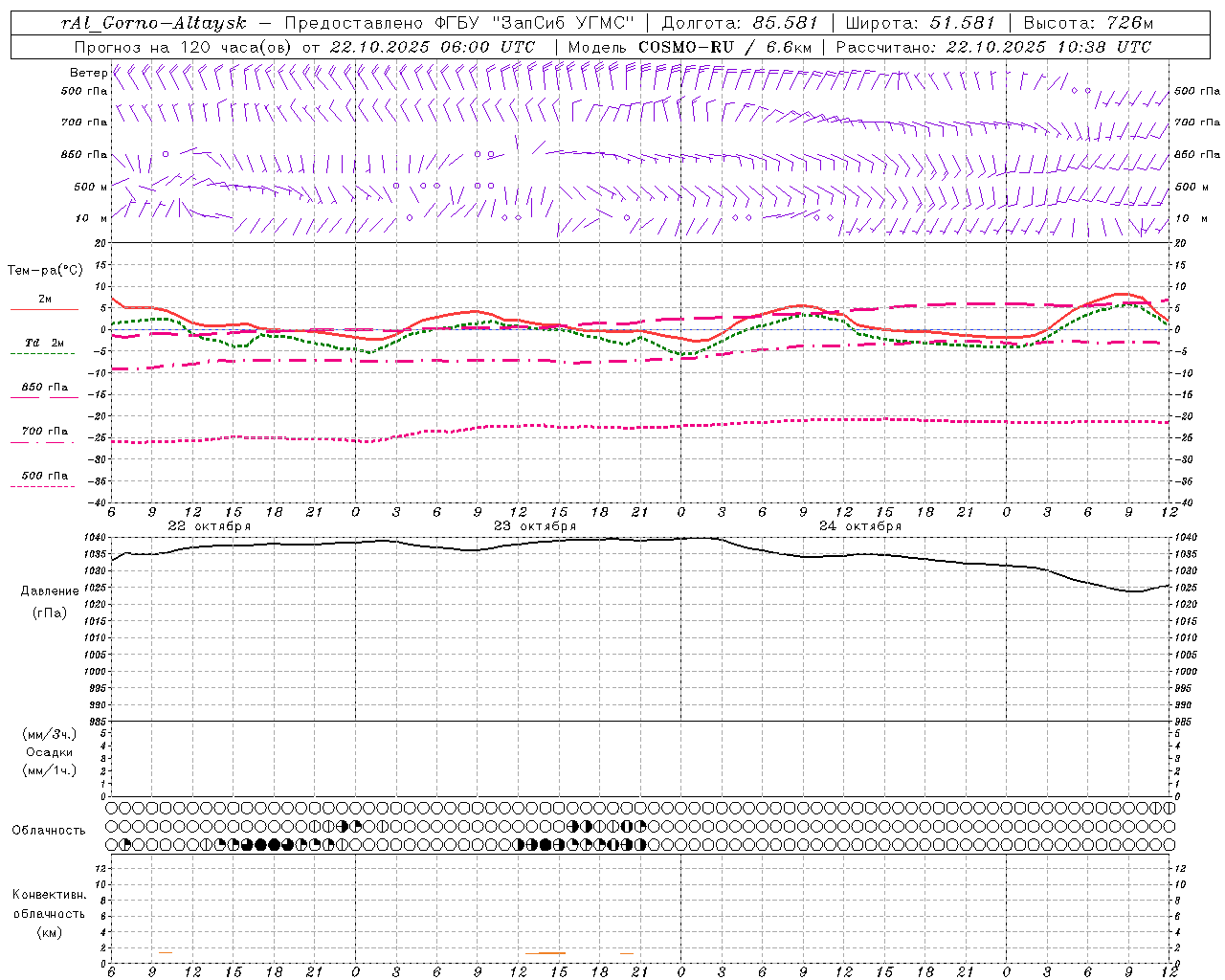This screenshot has width=1225, height=980.
Task: Click the Широта: 51.581 value
Action: [921, 23]
